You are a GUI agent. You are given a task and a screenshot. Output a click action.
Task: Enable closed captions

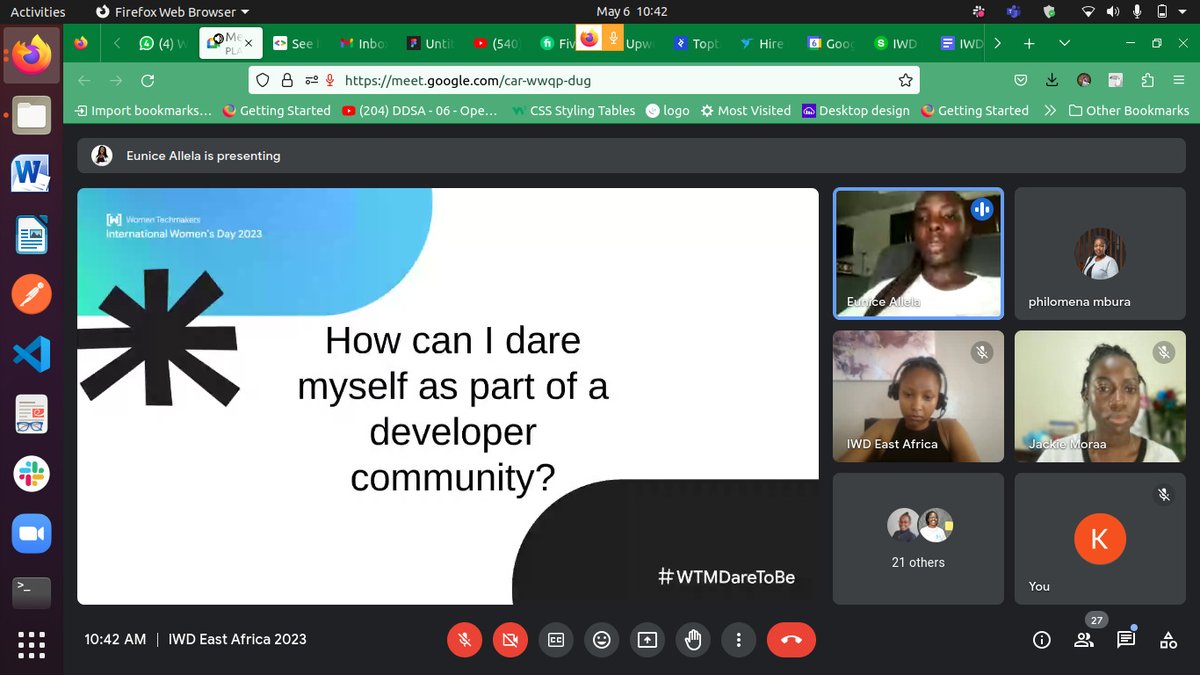[556, 639]
